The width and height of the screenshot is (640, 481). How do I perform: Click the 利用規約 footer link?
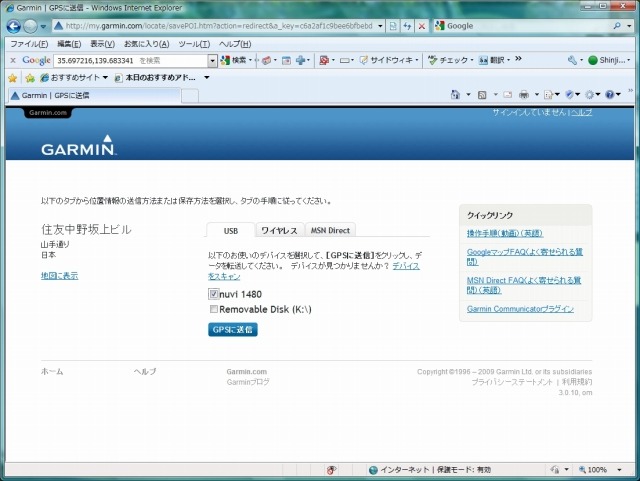pyautogui.click(x=577, y=382)
